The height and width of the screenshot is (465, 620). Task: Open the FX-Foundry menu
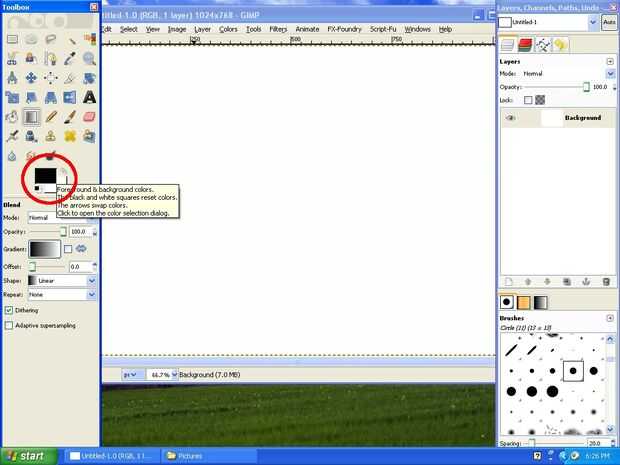pyautogui.click(x=344, y=29)
